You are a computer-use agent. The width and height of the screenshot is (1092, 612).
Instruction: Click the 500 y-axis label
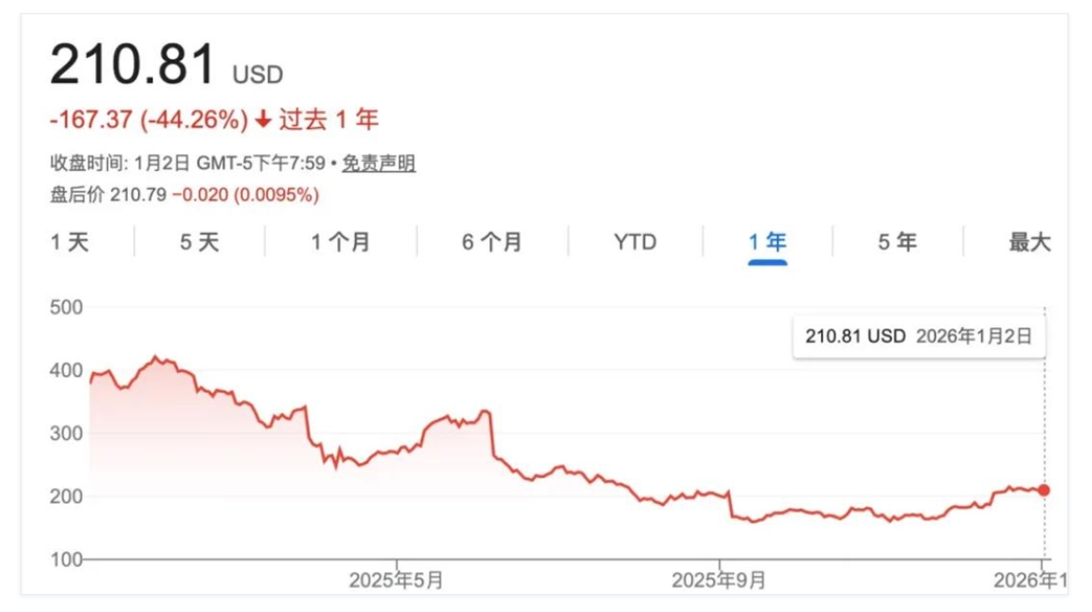pyautogui.click(x=64, y=307)
